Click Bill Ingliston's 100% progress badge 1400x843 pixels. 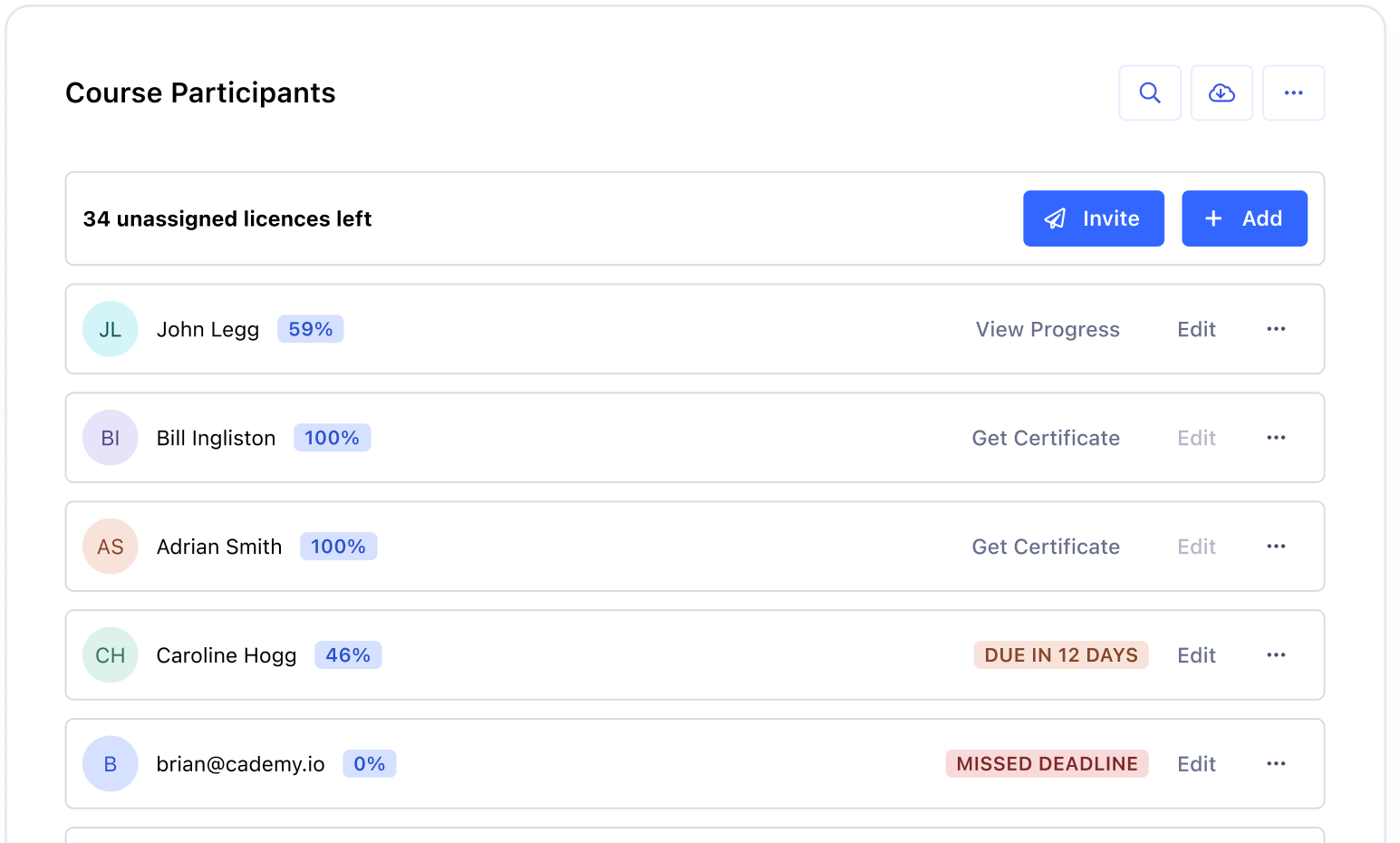pos(332,438)
